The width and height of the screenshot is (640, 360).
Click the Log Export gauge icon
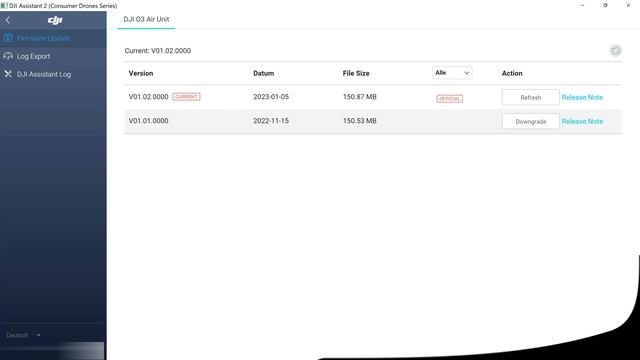tap(8, 56)
